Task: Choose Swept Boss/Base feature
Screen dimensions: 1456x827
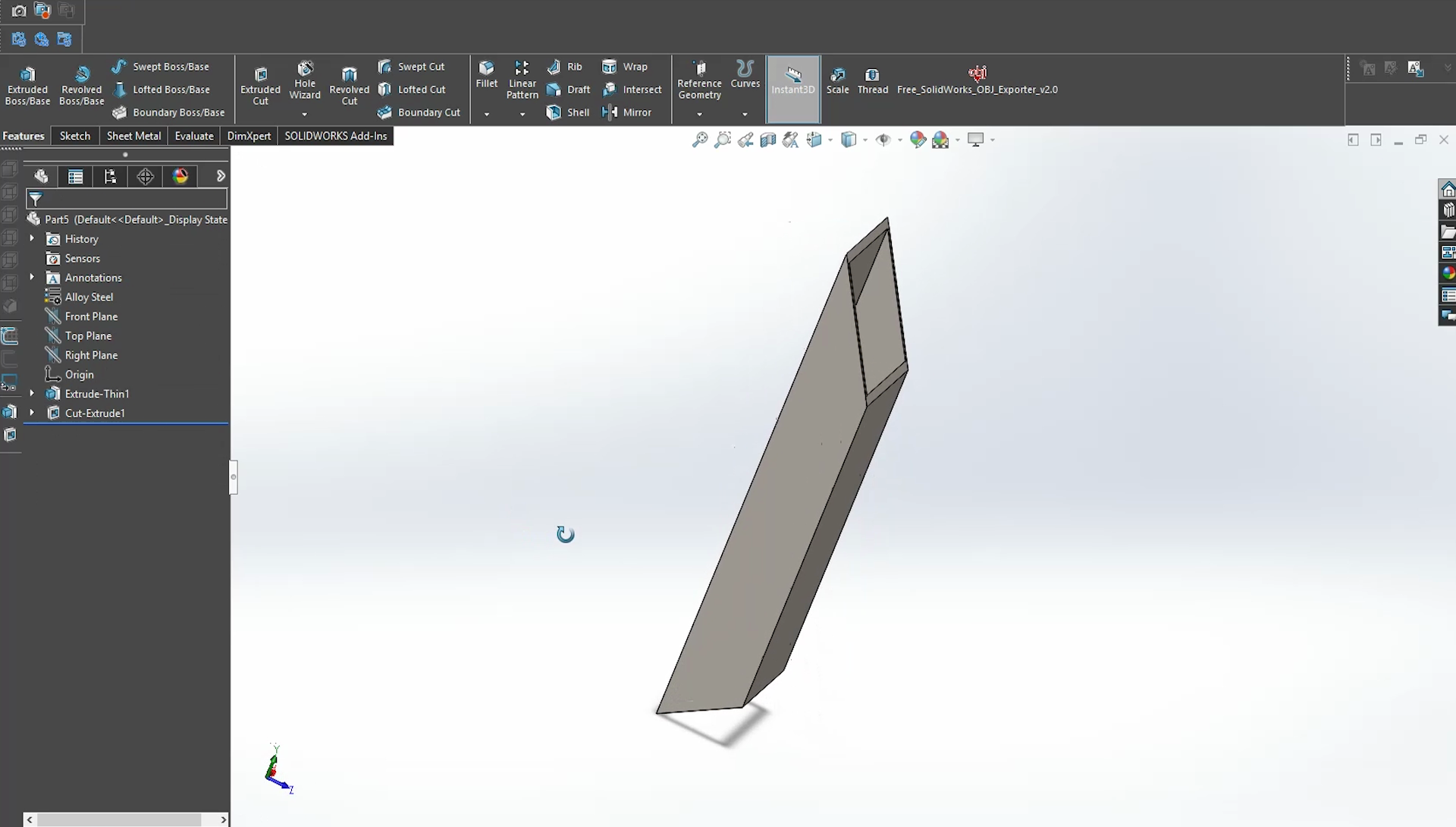Action: (x=160, y=67)
